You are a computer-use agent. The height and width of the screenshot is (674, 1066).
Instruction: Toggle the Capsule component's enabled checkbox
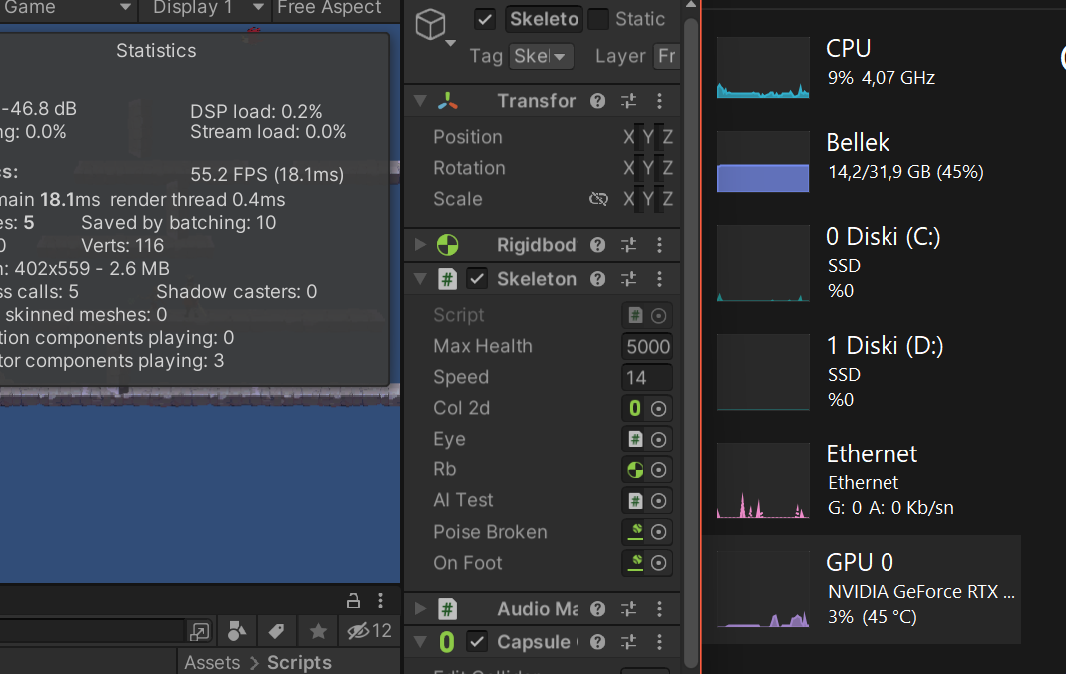(x=477, y=642)
